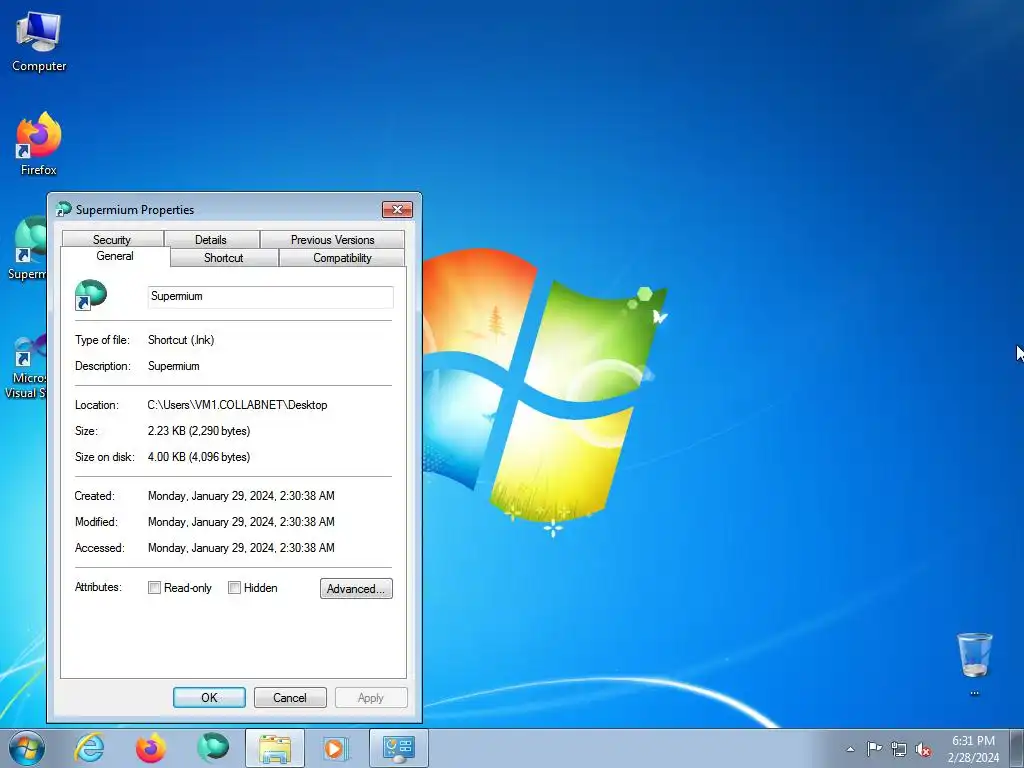1024x768 pixels.
Task: Click the Advanced... attributes button
Action: click(x=356, y=588)
